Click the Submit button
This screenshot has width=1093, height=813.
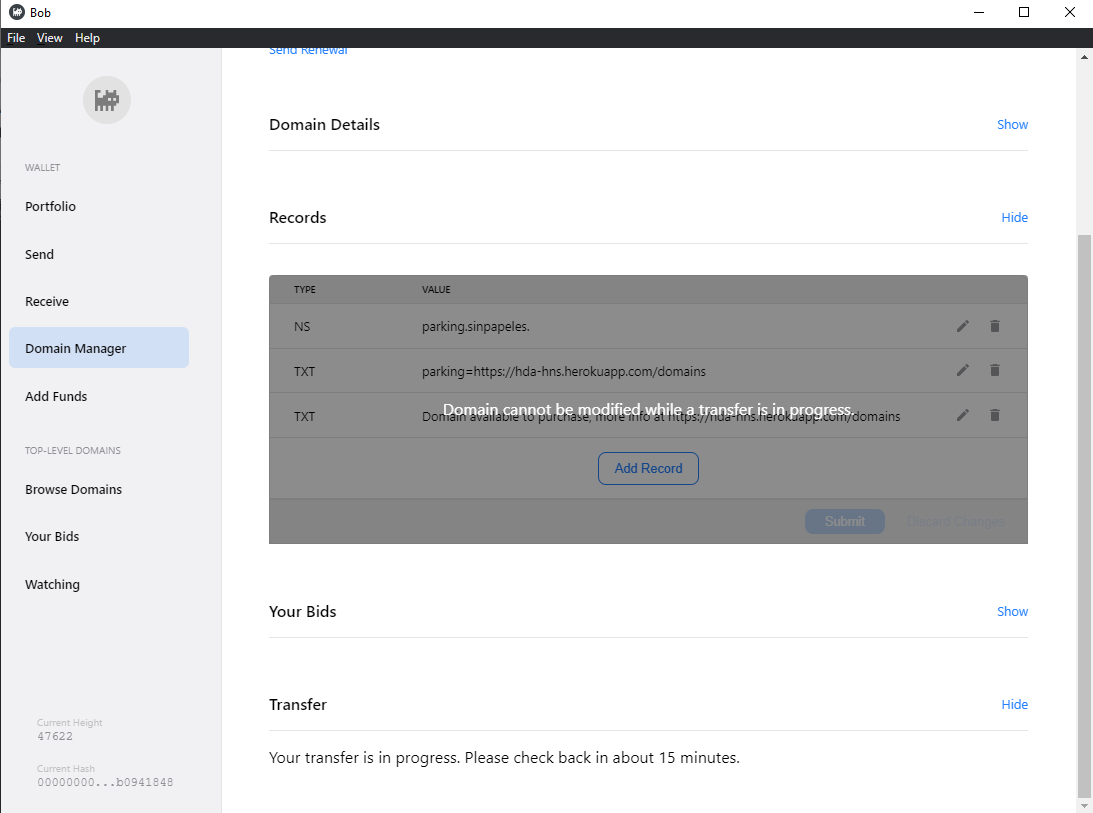[x=845, y=521]
